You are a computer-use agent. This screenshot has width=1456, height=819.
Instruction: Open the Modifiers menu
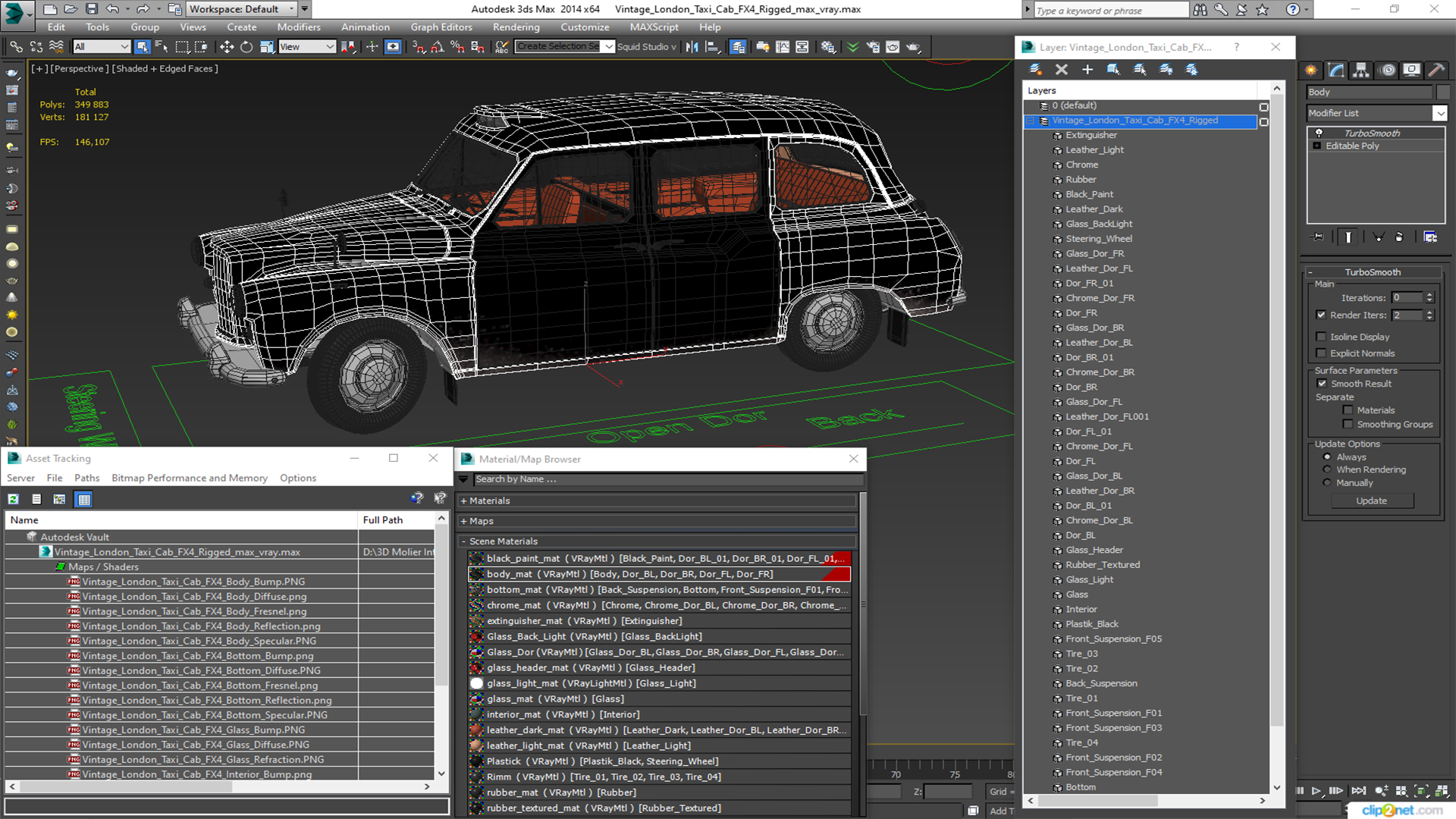point(299,27)
